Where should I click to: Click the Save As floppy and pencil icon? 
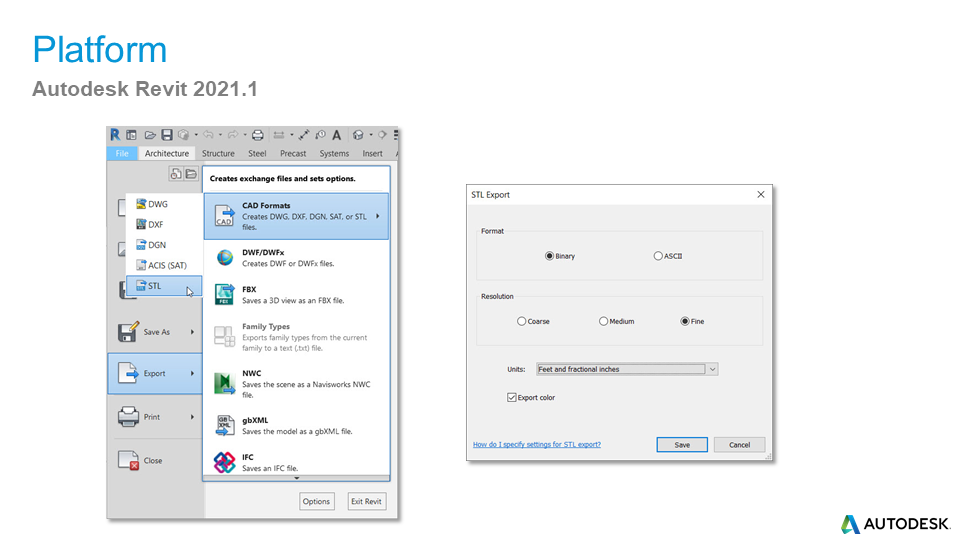tap(128, 332)
